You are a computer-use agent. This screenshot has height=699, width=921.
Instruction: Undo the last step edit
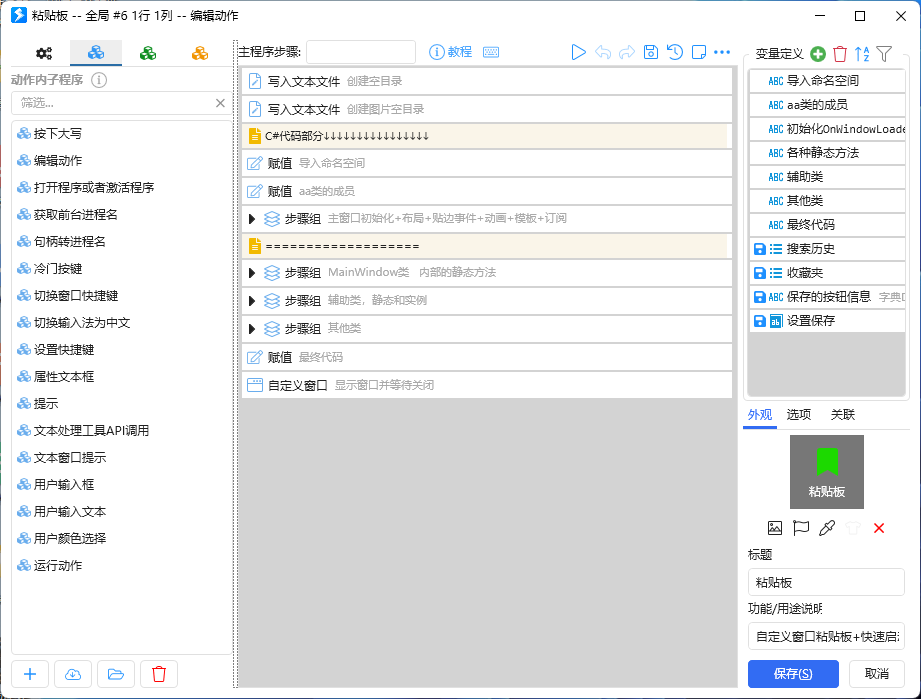(x=603, y=52)
